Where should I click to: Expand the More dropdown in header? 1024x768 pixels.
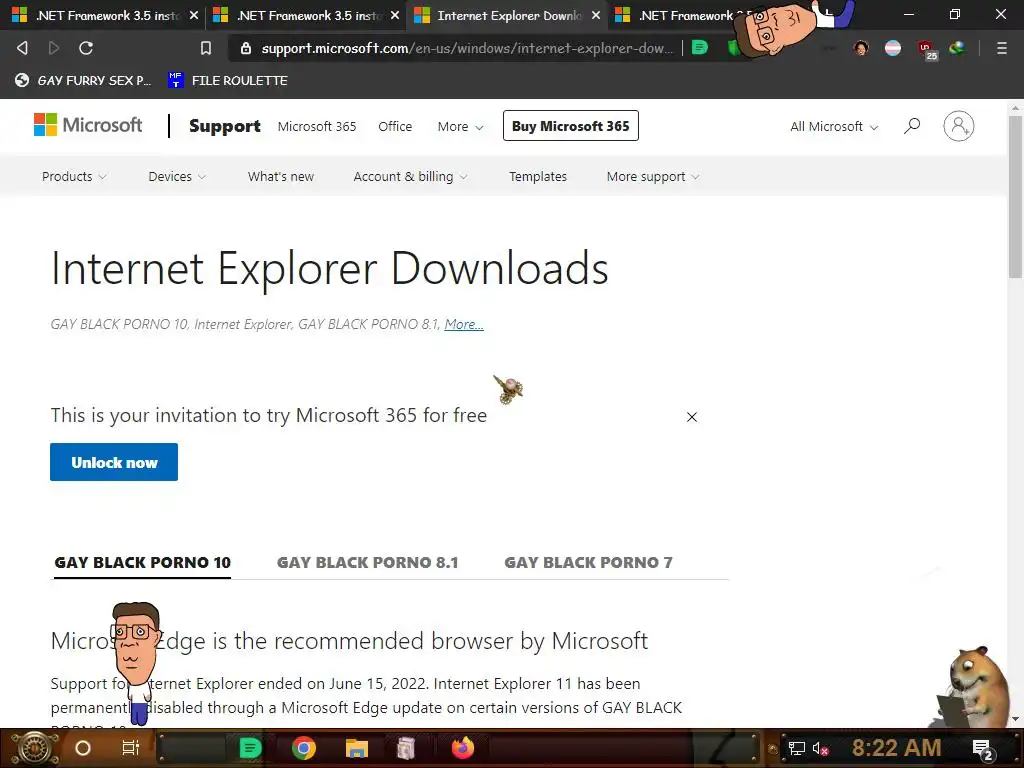(460, 127)
